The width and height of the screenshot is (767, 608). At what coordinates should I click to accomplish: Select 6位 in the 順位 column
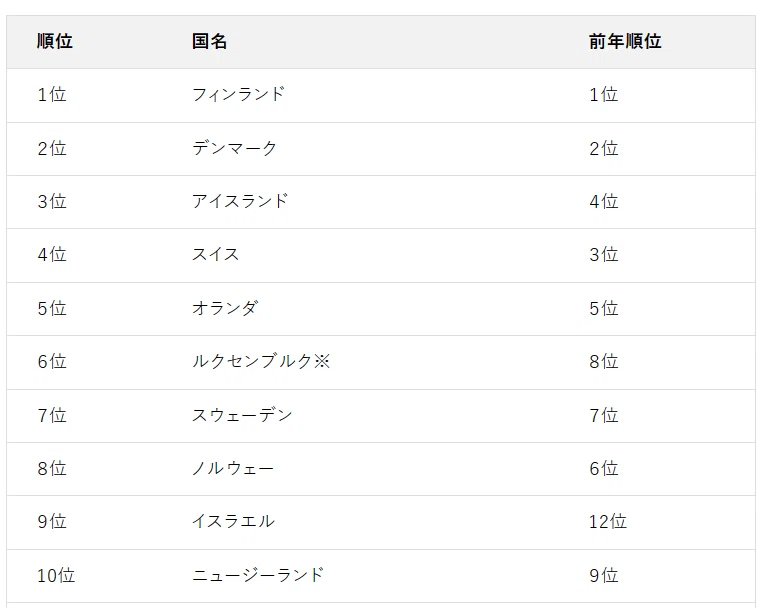point(52,361)
